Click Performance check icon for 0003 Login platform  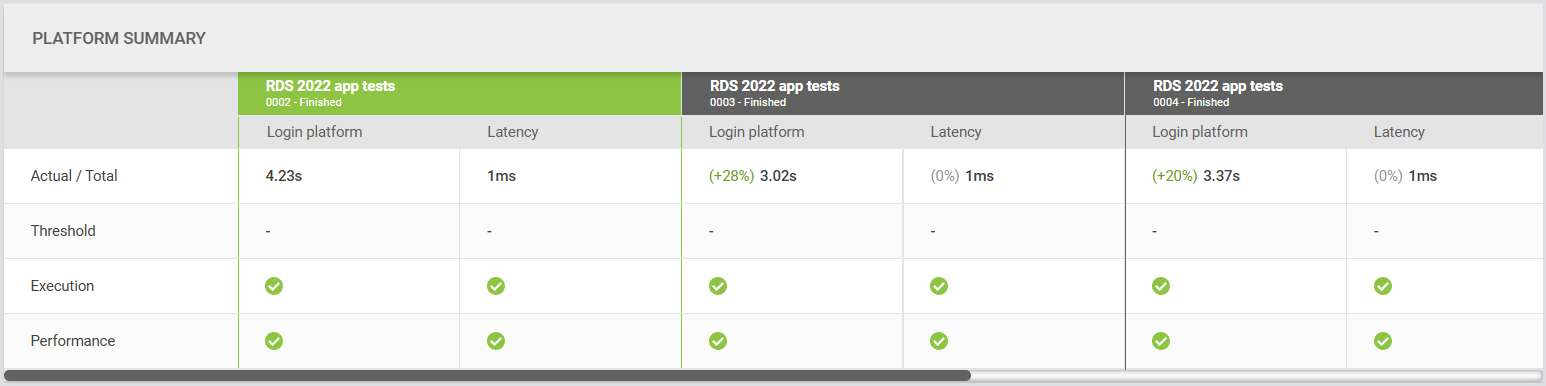pos(717,341)
